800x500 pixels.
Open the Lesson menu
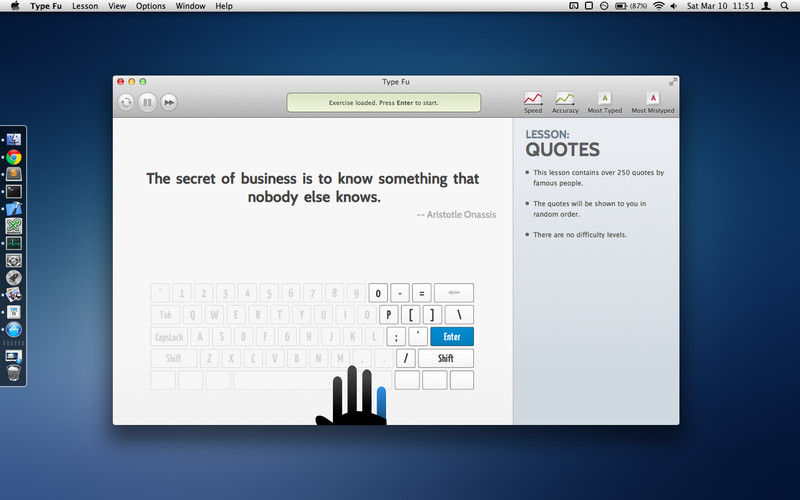85,6
